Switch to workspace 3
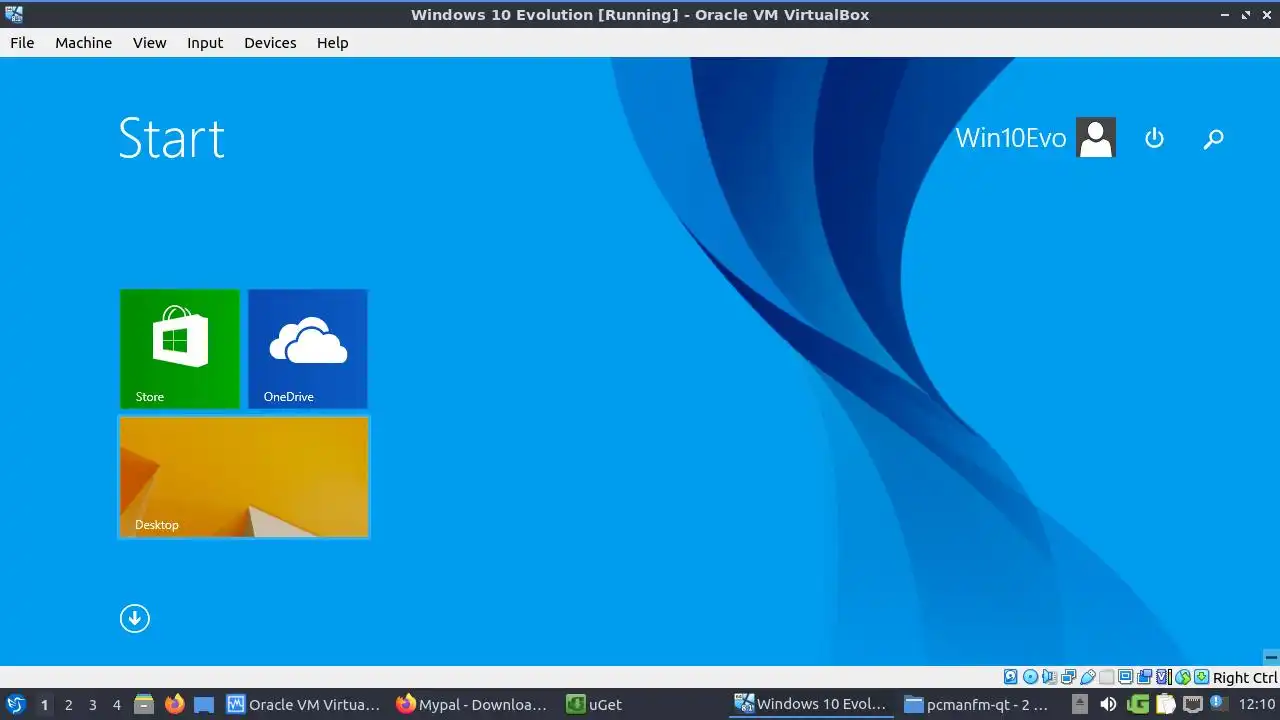 pos(92,705)
